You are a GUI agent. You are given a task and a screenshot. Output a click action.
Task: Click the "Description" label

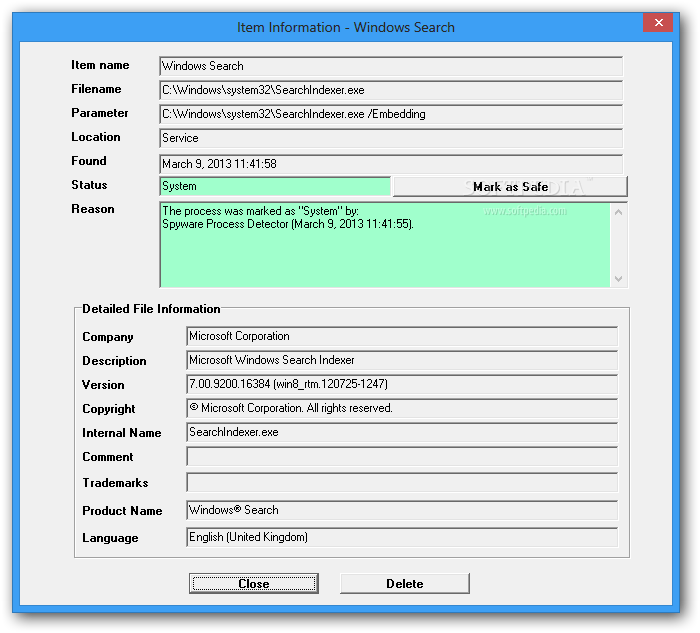click(114, 361)
